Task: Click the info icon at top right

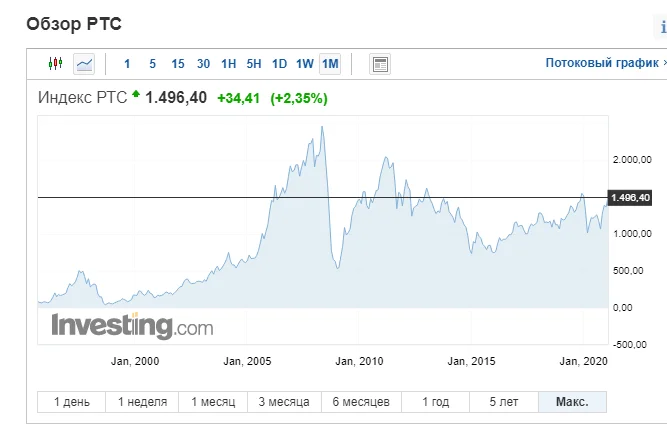Action: tap(663, 29)
